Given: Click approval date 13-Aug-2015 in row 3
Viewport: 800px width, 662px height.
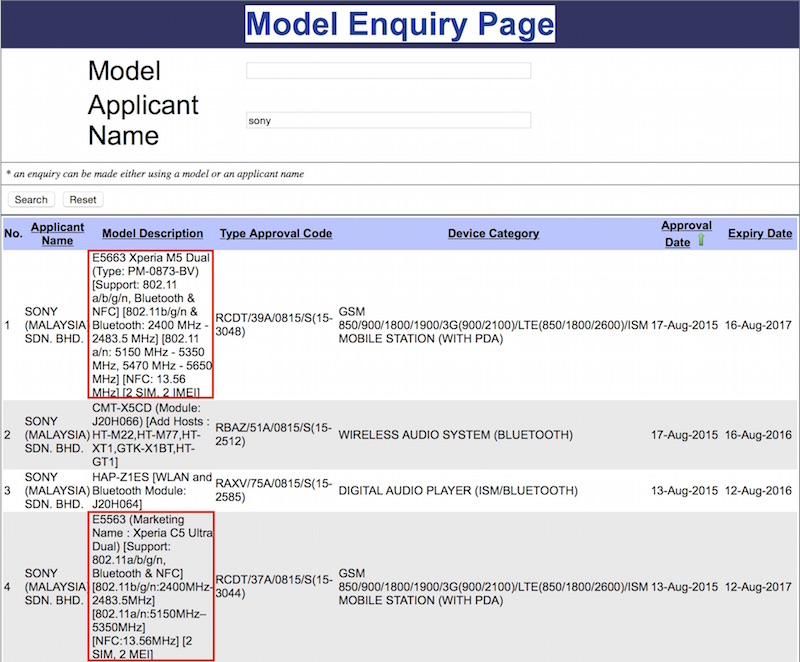Looking at the screenshot, I should [x=684, y=491].
